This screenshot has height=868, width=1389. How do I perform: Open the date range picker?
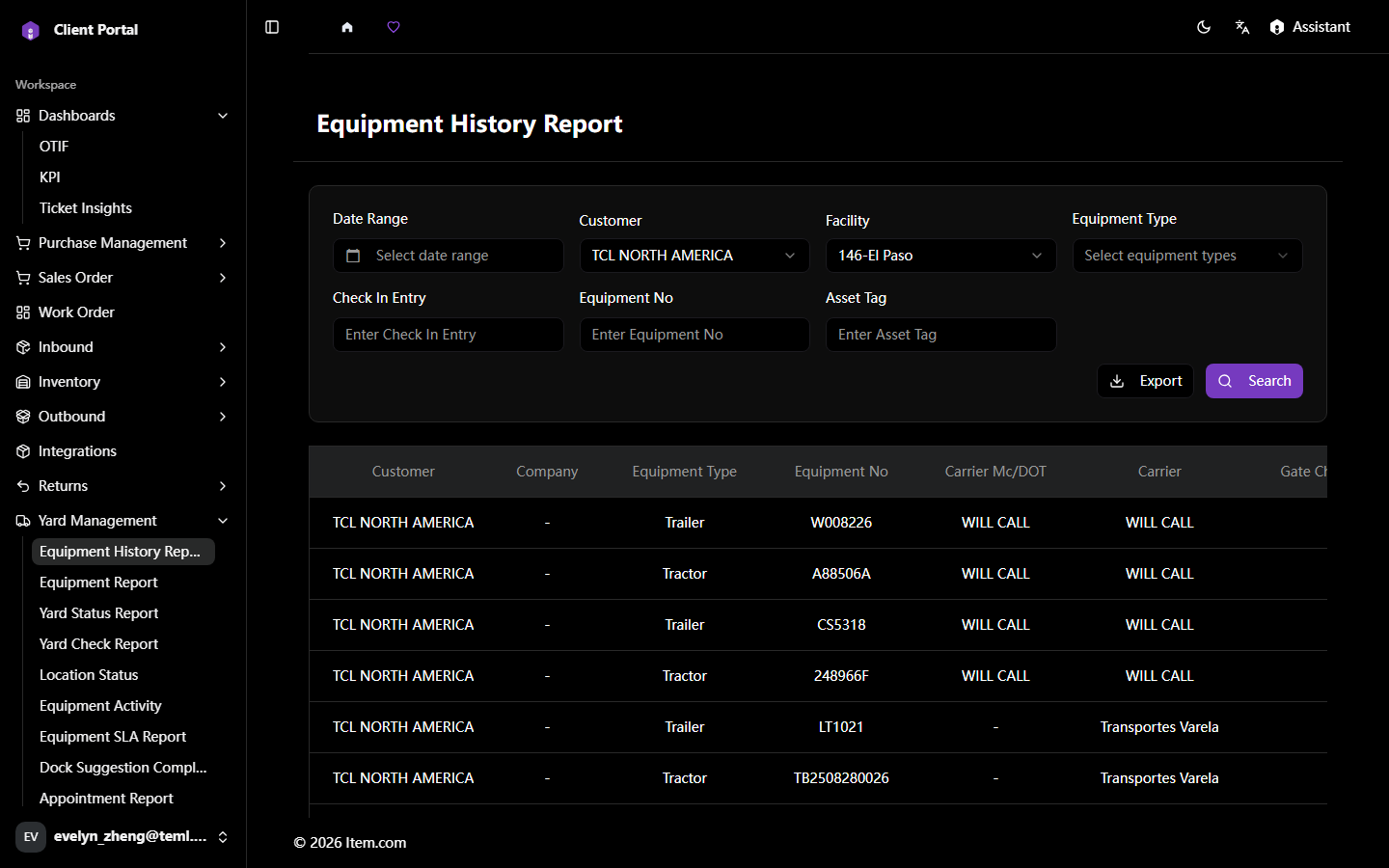click(449, 256)
